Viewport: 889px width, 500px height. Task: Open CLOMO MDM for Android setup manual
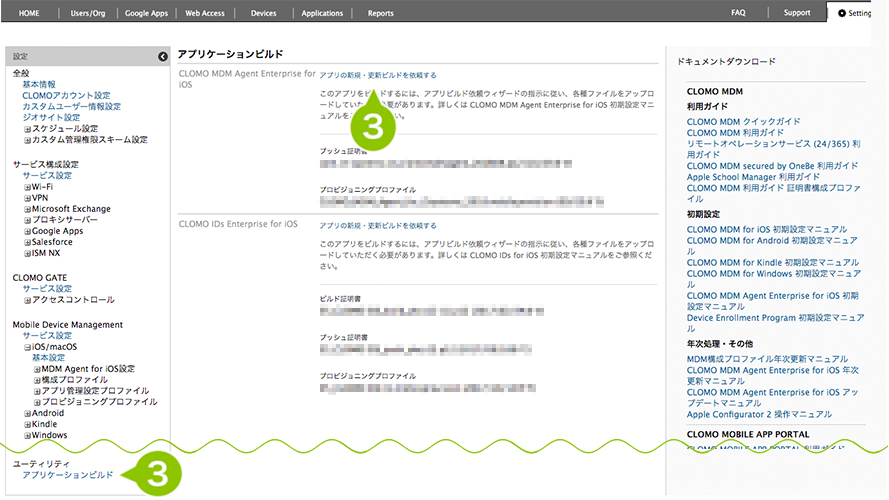(x=772, y=246)
